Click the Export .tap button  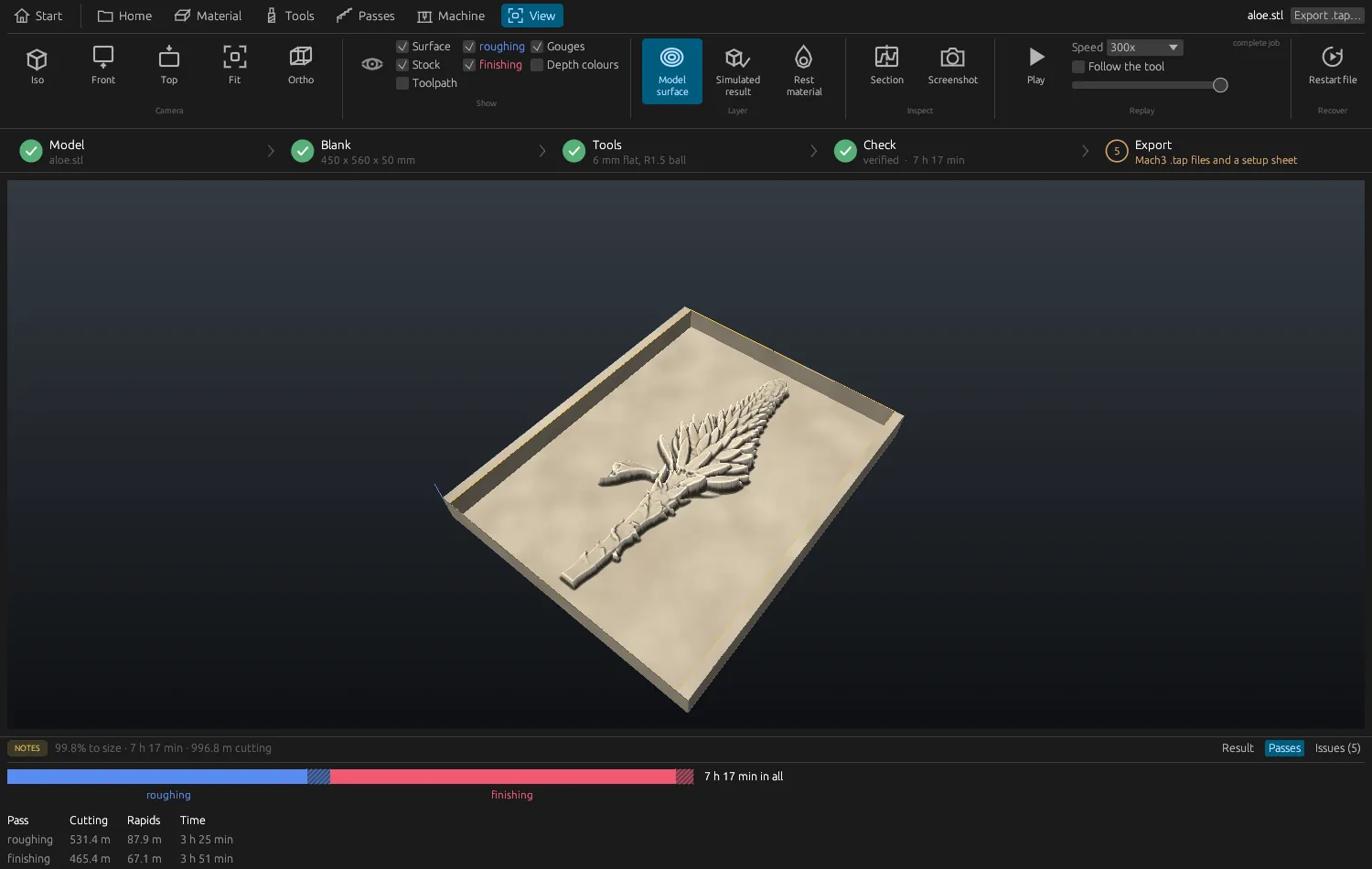[x=1326, y=16]
